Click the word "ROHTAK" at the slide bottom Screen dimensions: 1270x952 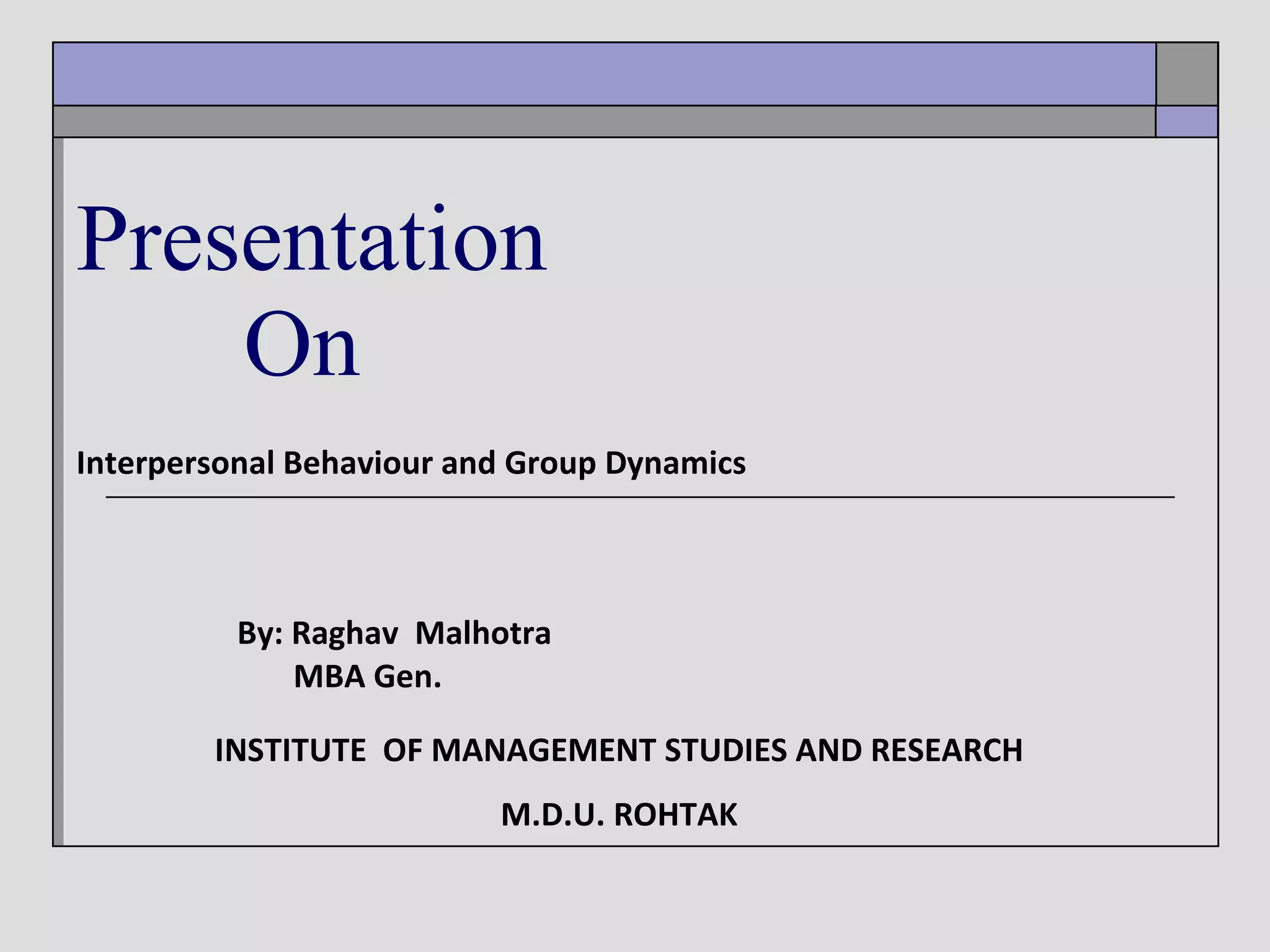[x=675, y=815]
